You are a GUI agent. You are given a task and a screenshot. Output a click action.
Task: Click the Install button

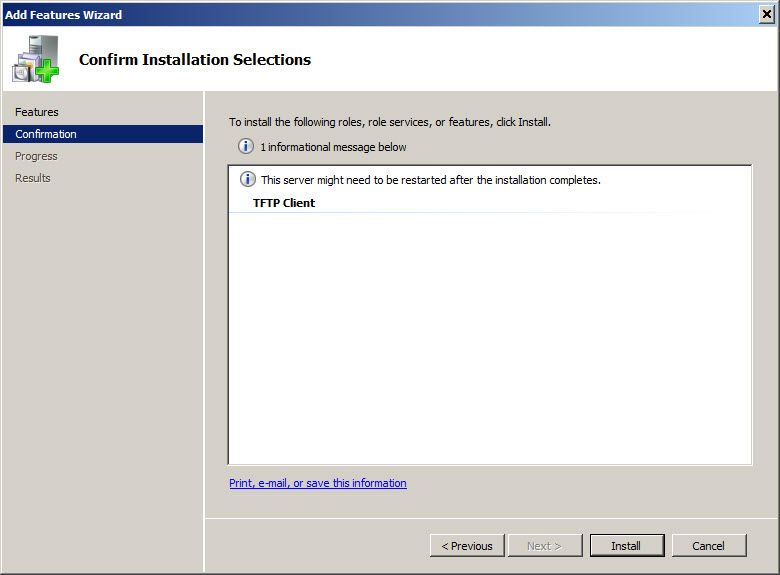(627, 546)
